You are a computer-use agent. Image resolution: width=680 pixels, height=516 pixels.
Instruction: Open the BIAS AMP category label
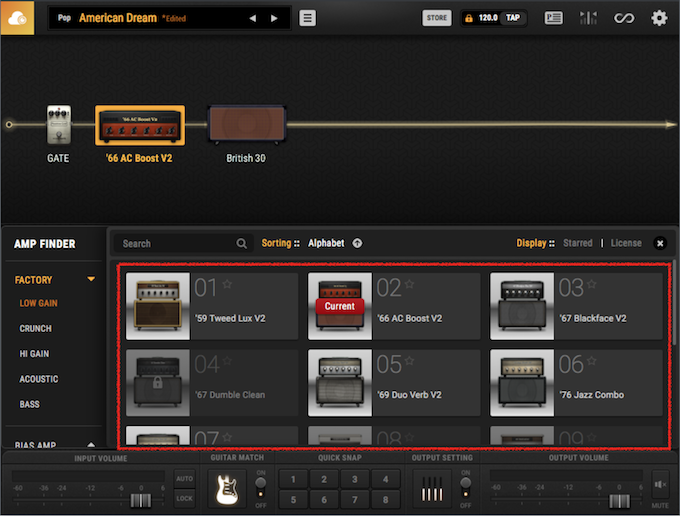[35, 444]
